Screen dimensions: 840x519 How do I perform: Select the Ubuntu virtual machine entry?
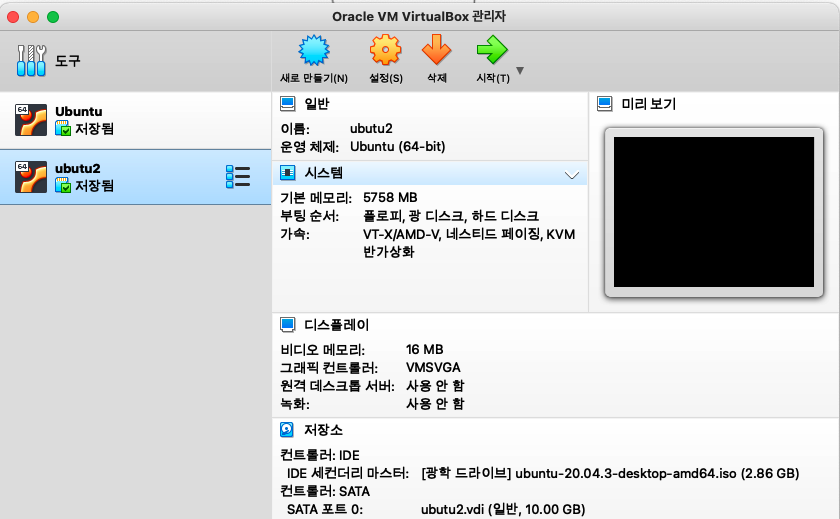(x=136, y=120)
